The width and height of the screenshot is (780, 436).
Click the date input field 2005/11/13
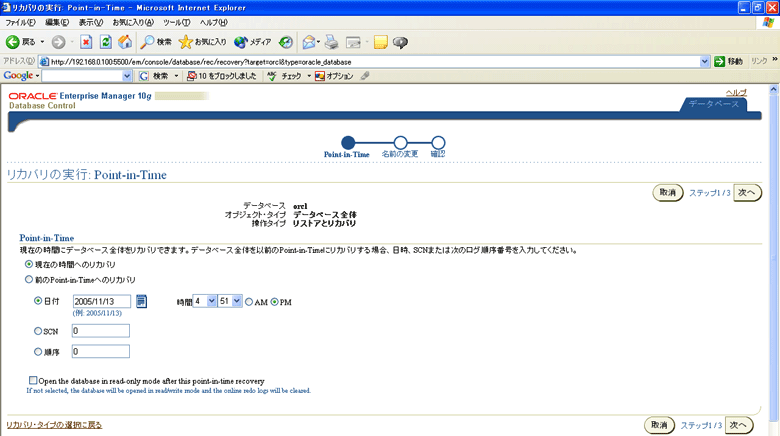[101, 301]
